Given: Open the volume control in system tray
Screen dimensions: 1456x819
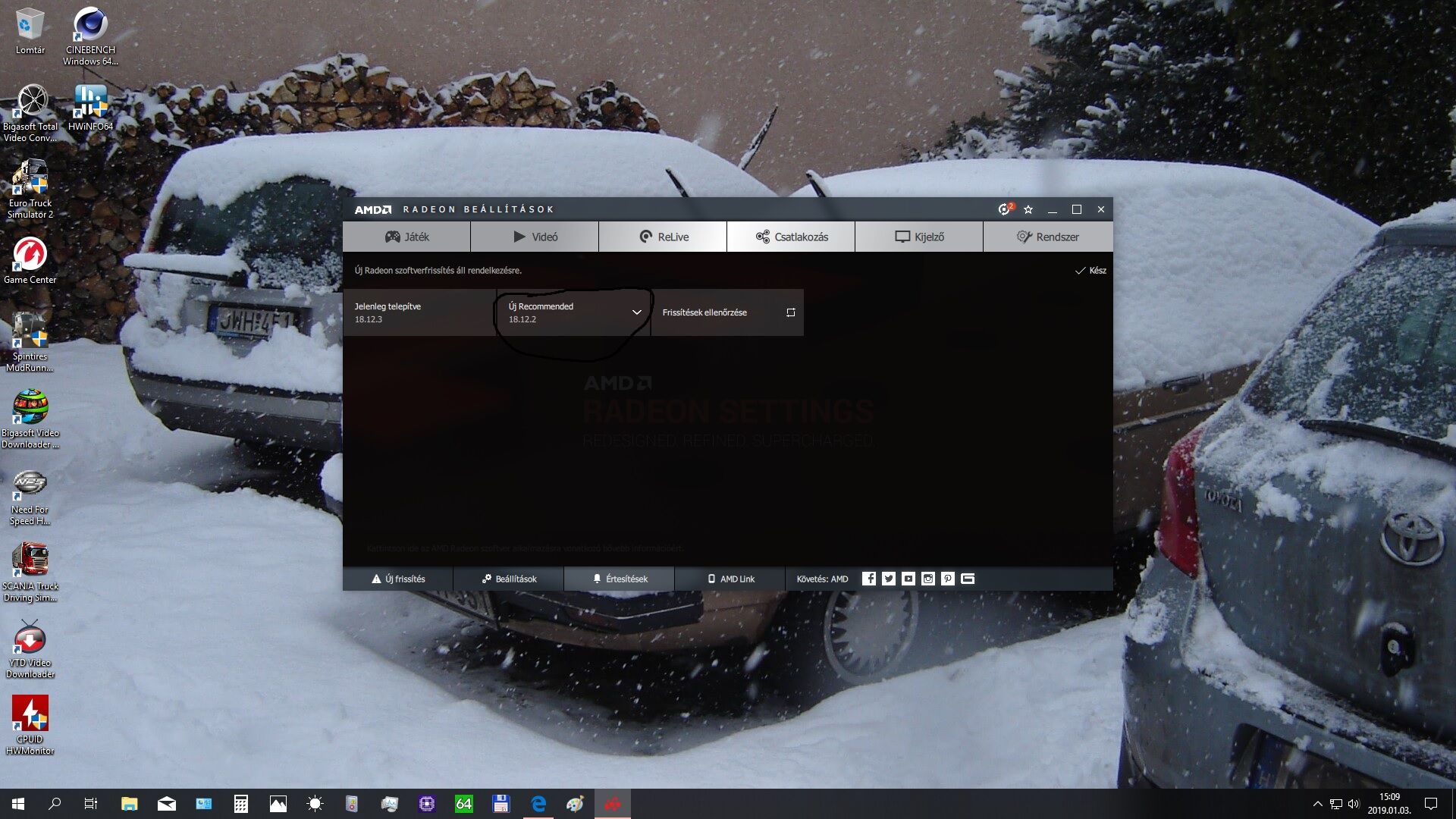Looking at the screenshot, I should pyautogui.click(x=1354, y=804).
